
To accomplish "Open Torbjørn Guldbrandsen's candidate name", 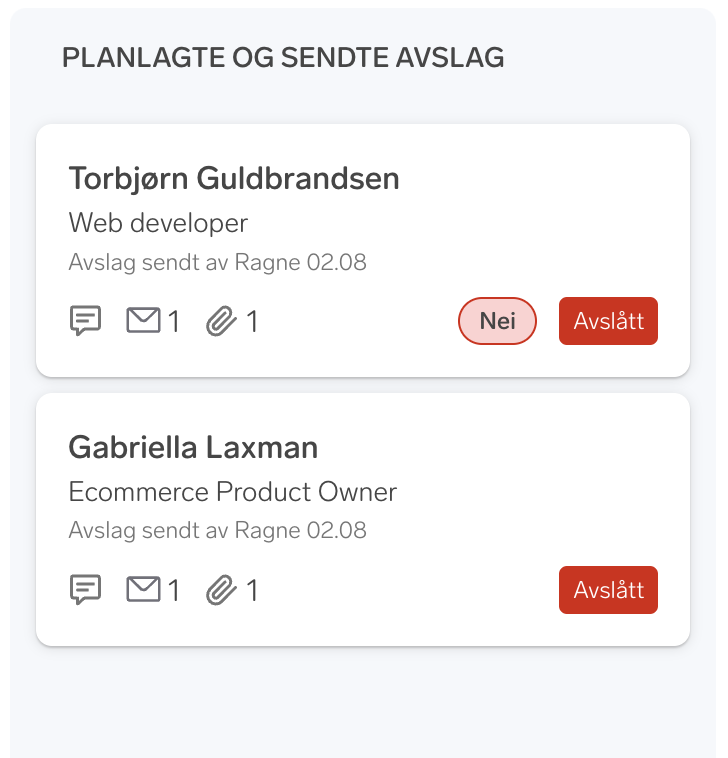I will pyautogui.click(x=234, y=178).
